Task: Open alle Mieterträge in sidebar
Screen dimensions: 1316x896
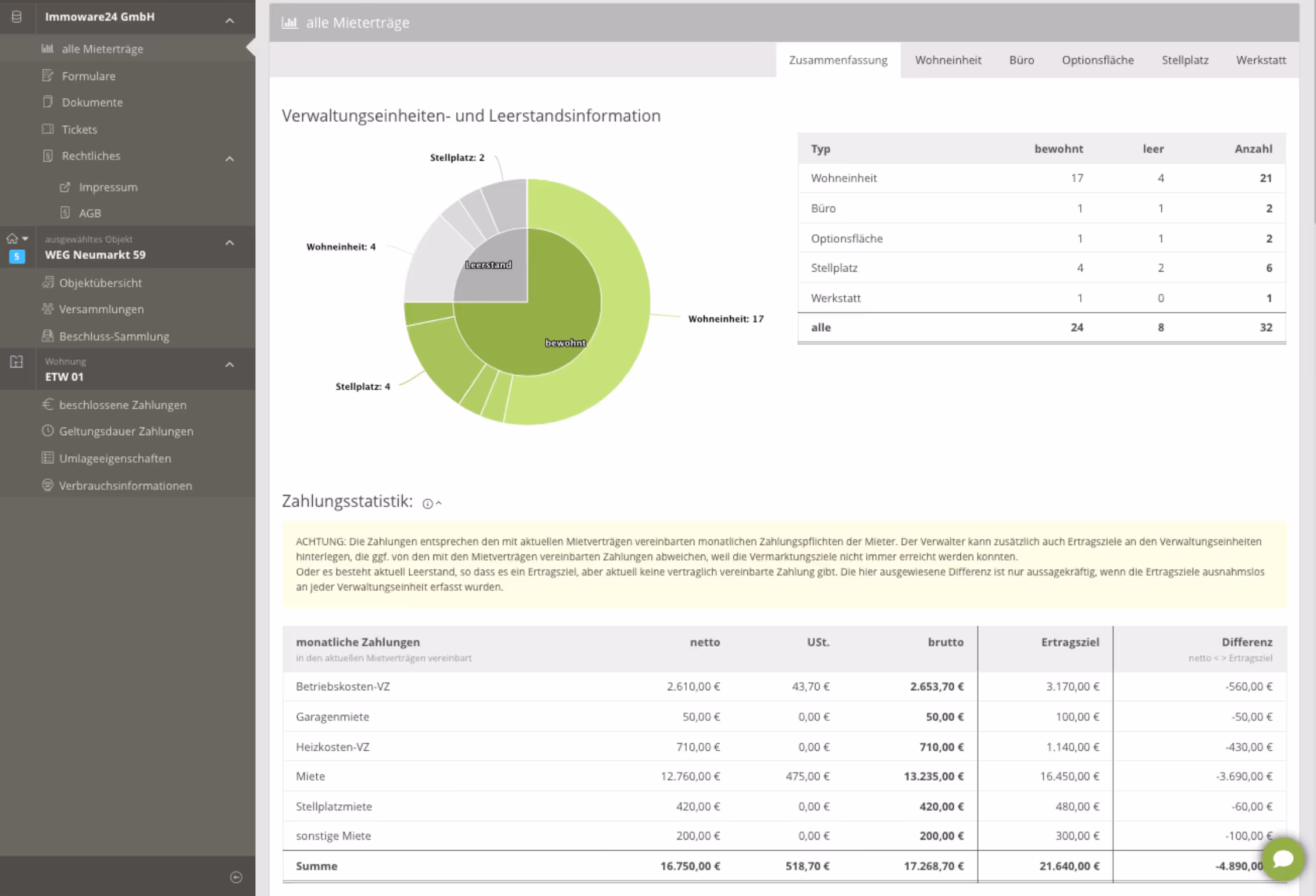Action: tap(102, 49)
